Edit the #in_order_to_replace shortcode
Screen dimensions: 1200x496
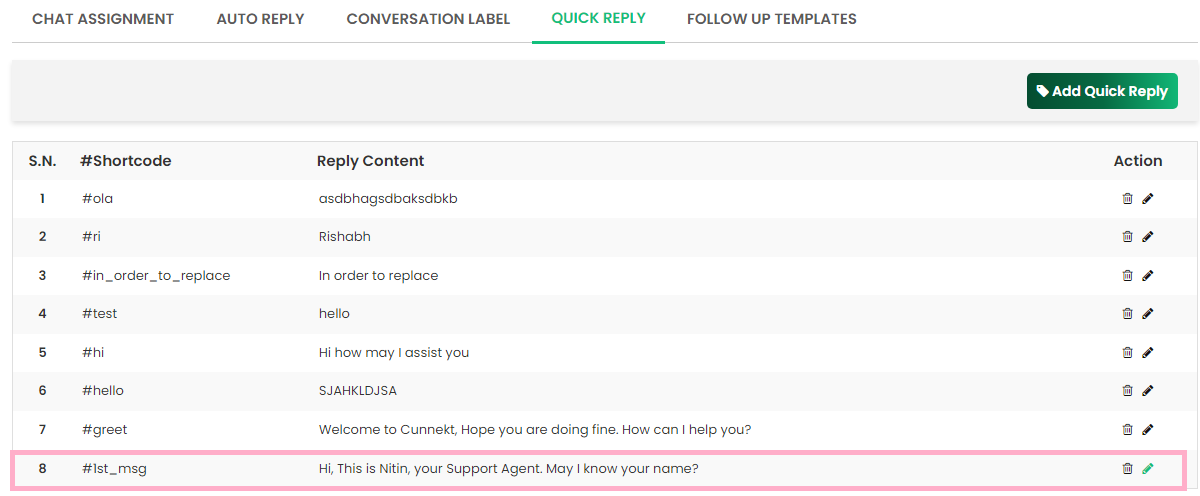tap(1148, 275)
